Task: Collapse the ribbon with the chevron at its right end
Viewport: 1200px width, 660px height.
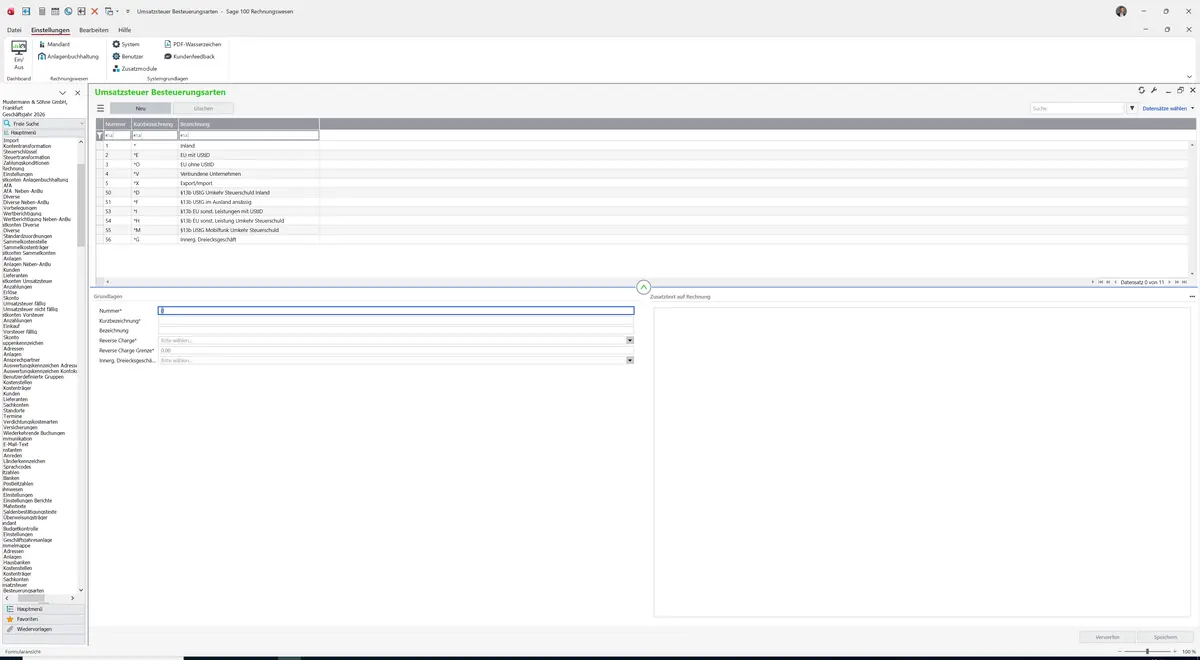Action: (1189, 77)
